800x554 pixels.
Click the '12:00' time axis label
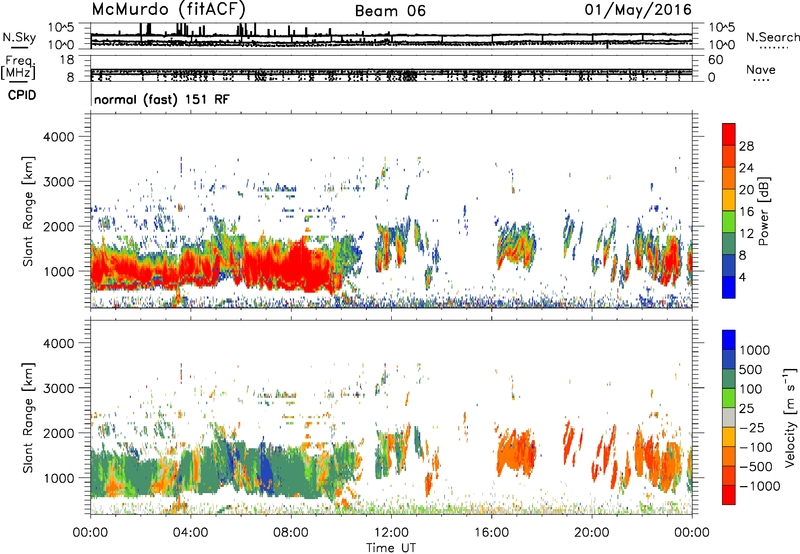(x=391, y=533)
